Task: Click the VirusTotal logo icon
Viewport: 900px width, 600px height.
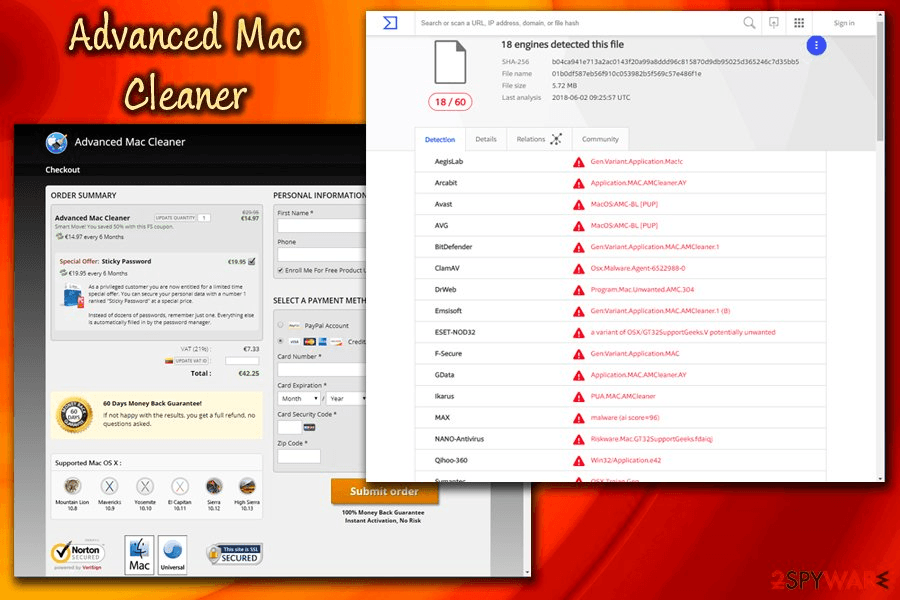Action: (x=390, y=22)
